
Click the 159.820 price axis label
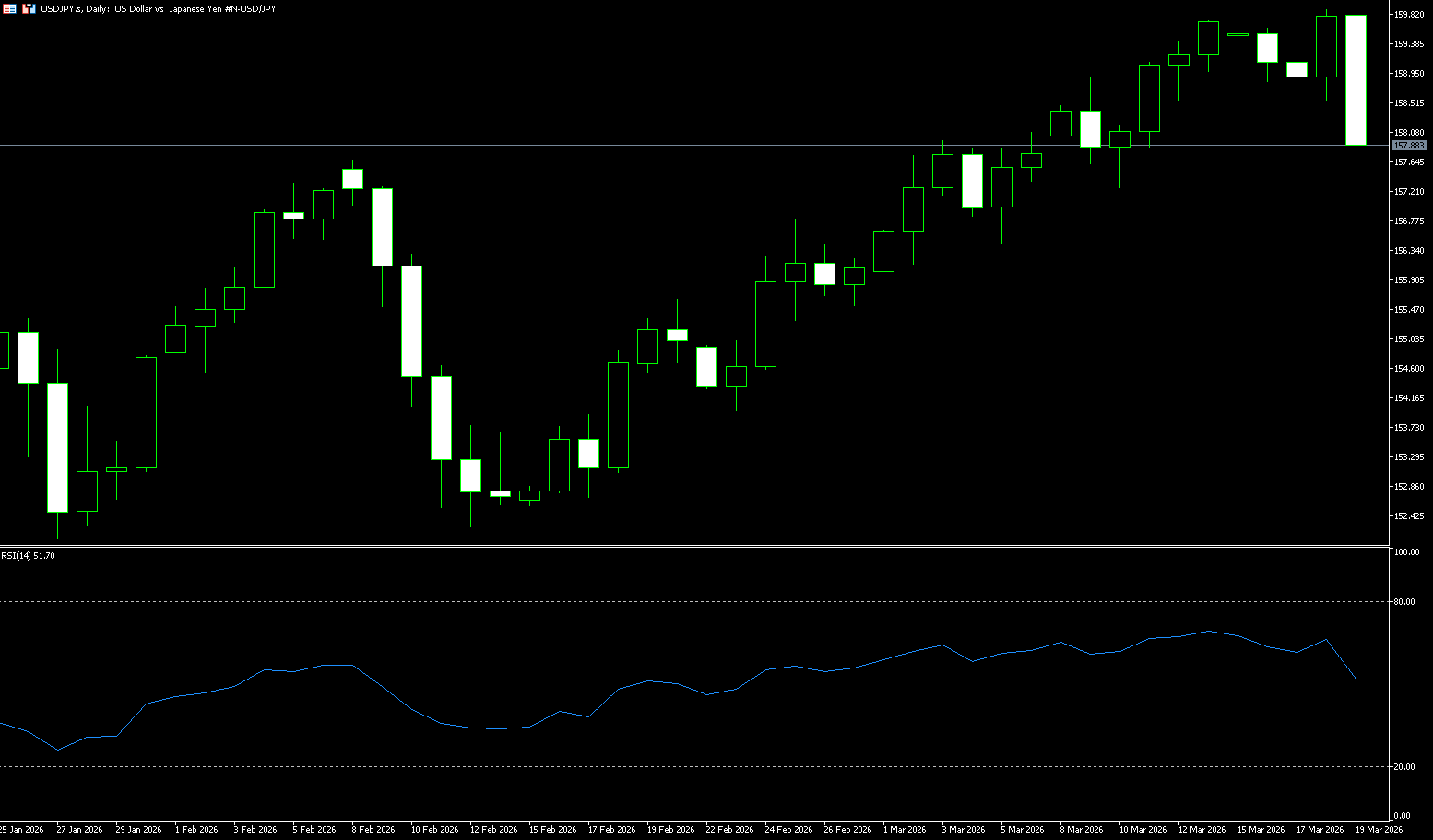pyautogui.click(x=1408, y=15)
